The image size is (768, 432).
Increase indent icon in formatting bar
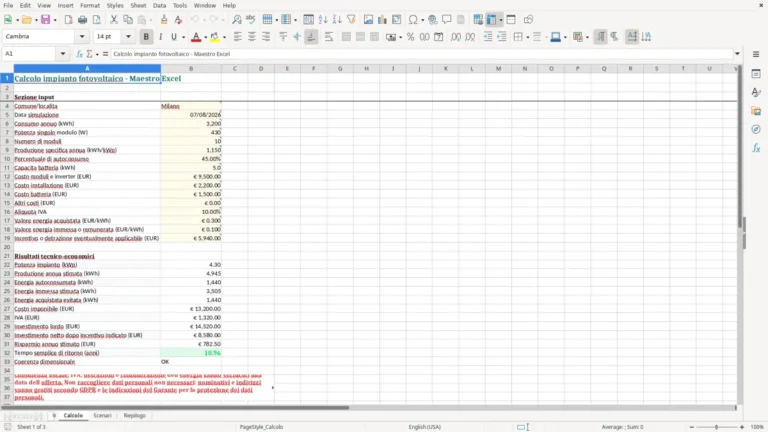click(488, 37)
